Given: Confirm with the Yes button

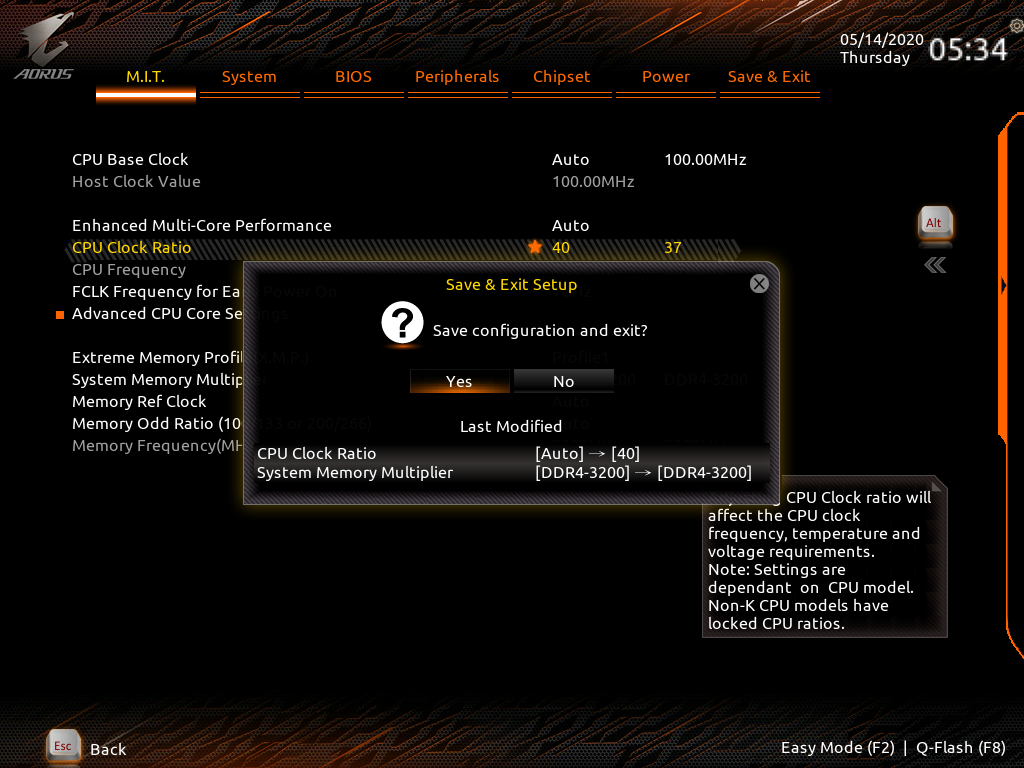Looking at the screenshot, I should (459, 381).
